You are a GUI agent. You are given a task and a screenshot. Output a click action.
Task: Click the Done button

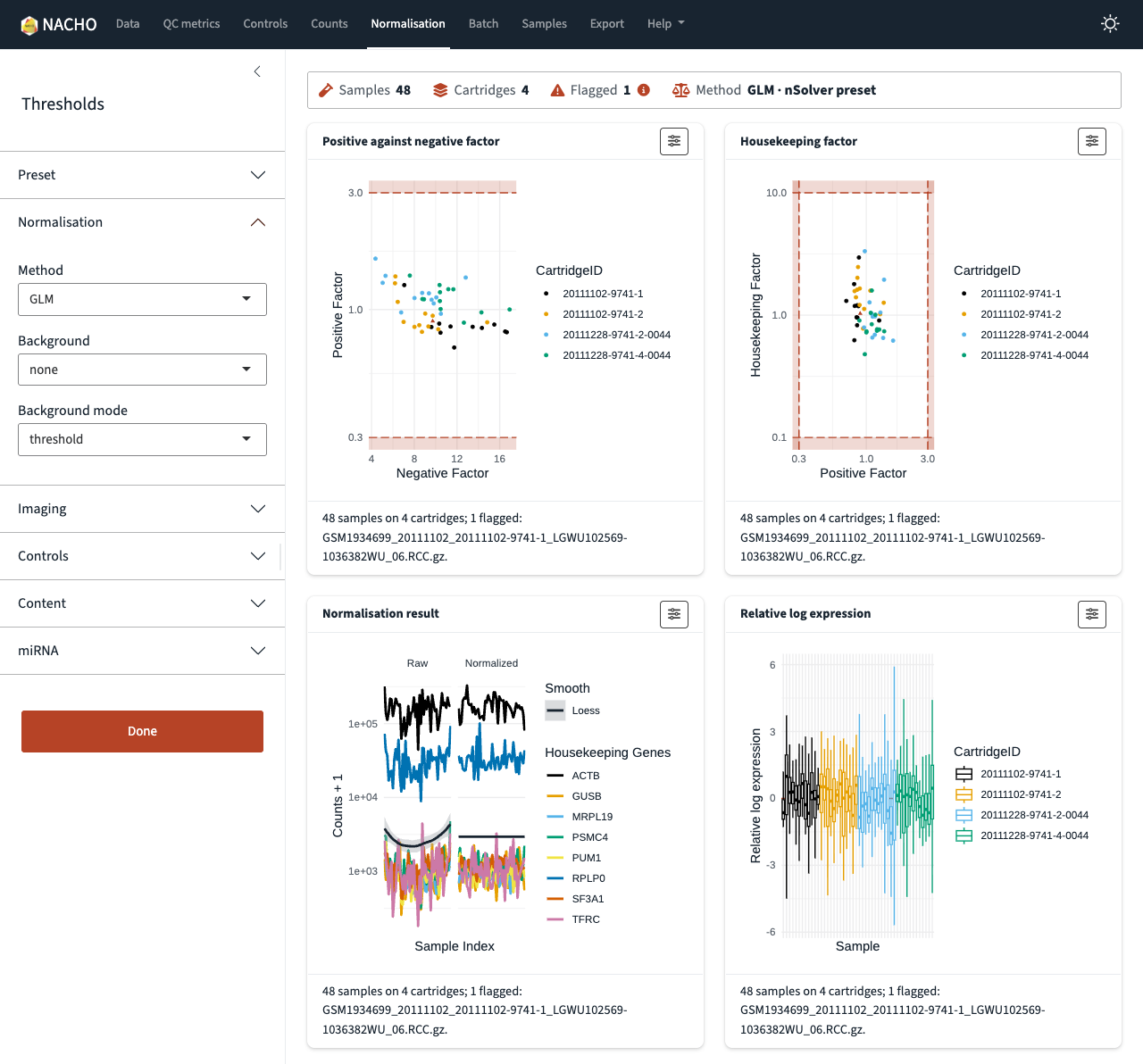pos(142,731)
